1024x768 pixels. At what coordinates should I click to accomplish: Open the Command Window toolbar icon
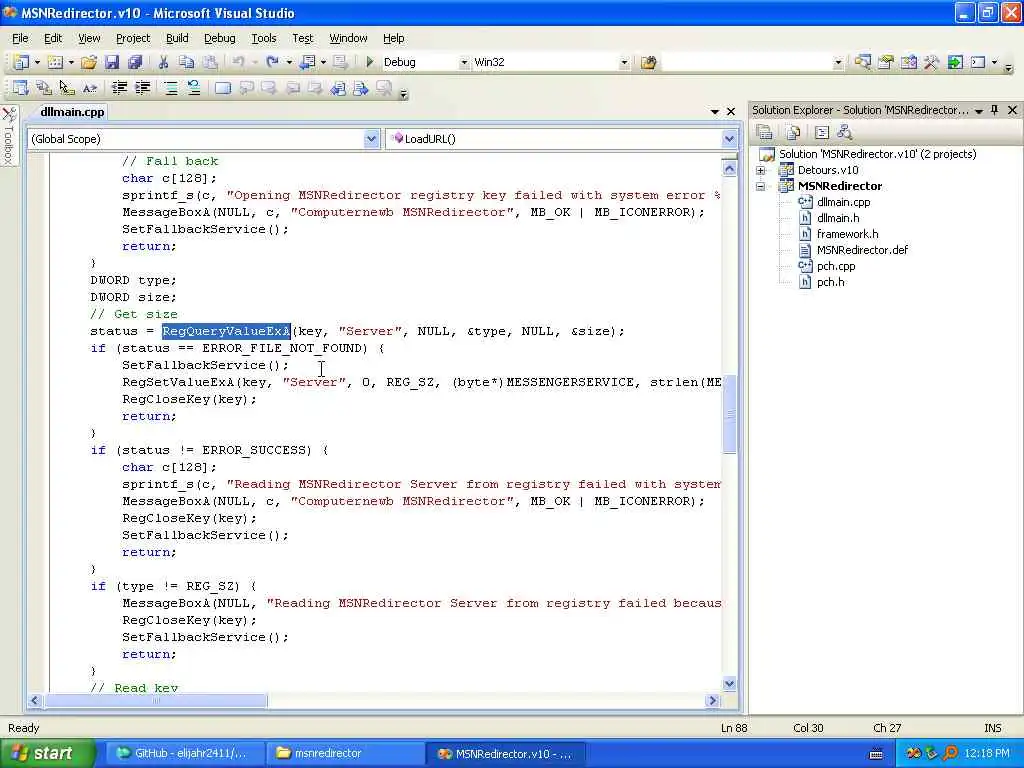coord(978,62)
